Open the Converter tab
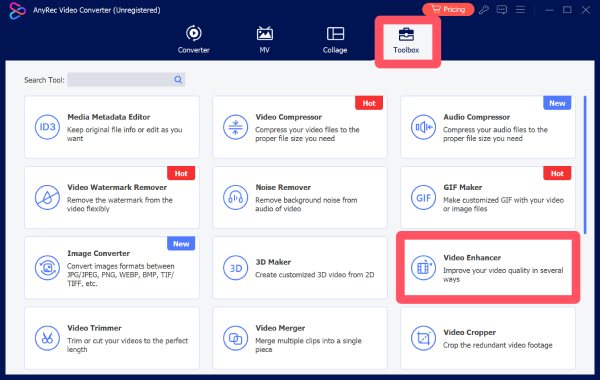The image size is (600, 380). [194, 39]
